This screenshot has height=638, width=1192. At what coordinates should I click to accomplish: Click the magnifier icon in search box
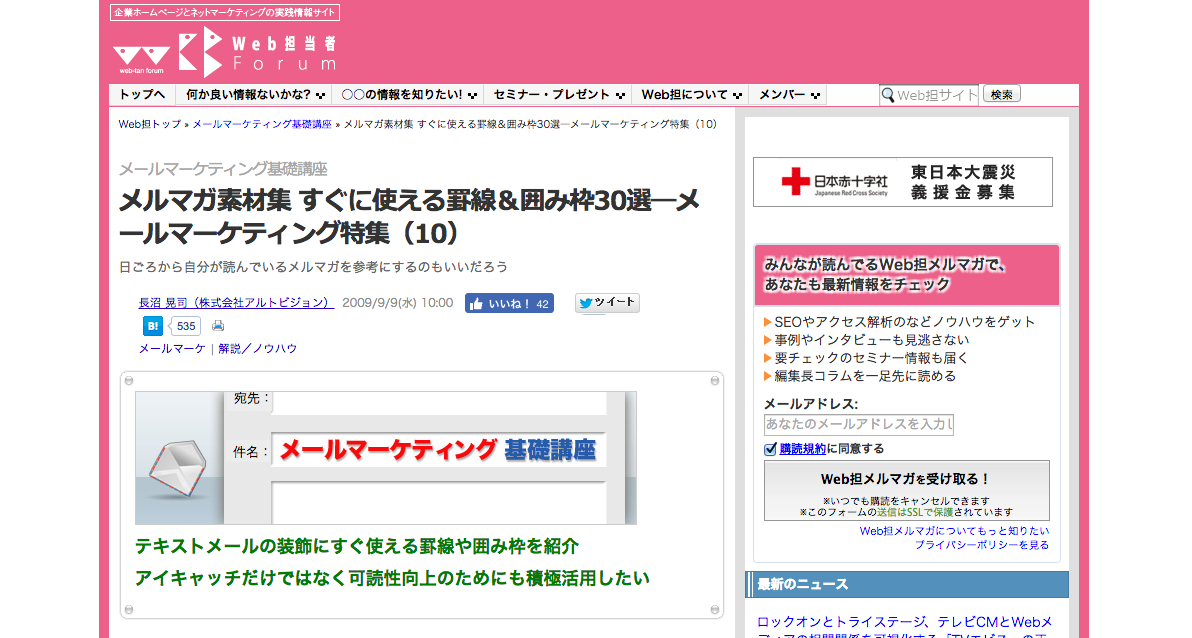(888, 95)
